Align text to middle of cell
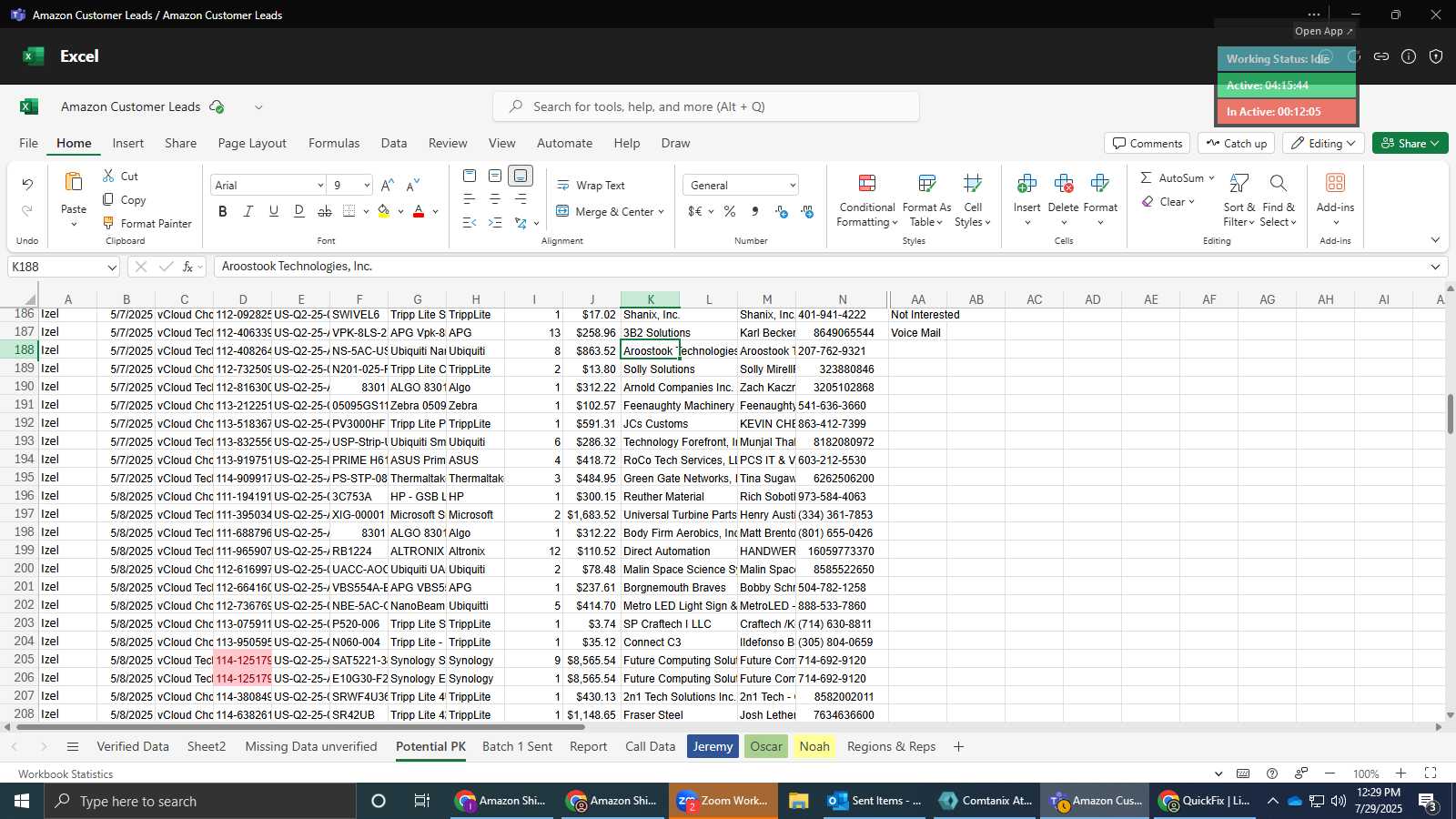The height and width of the screenshot is (819, 1456). (x=495, y=176)
